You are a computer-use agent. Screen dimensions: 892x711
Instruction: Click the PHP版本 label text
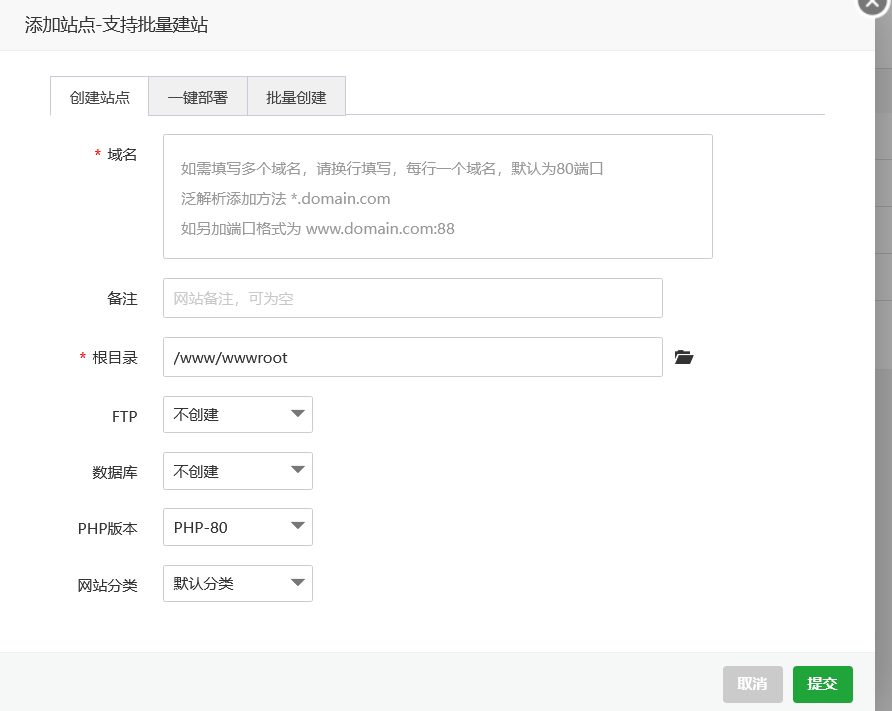[107, 528]
